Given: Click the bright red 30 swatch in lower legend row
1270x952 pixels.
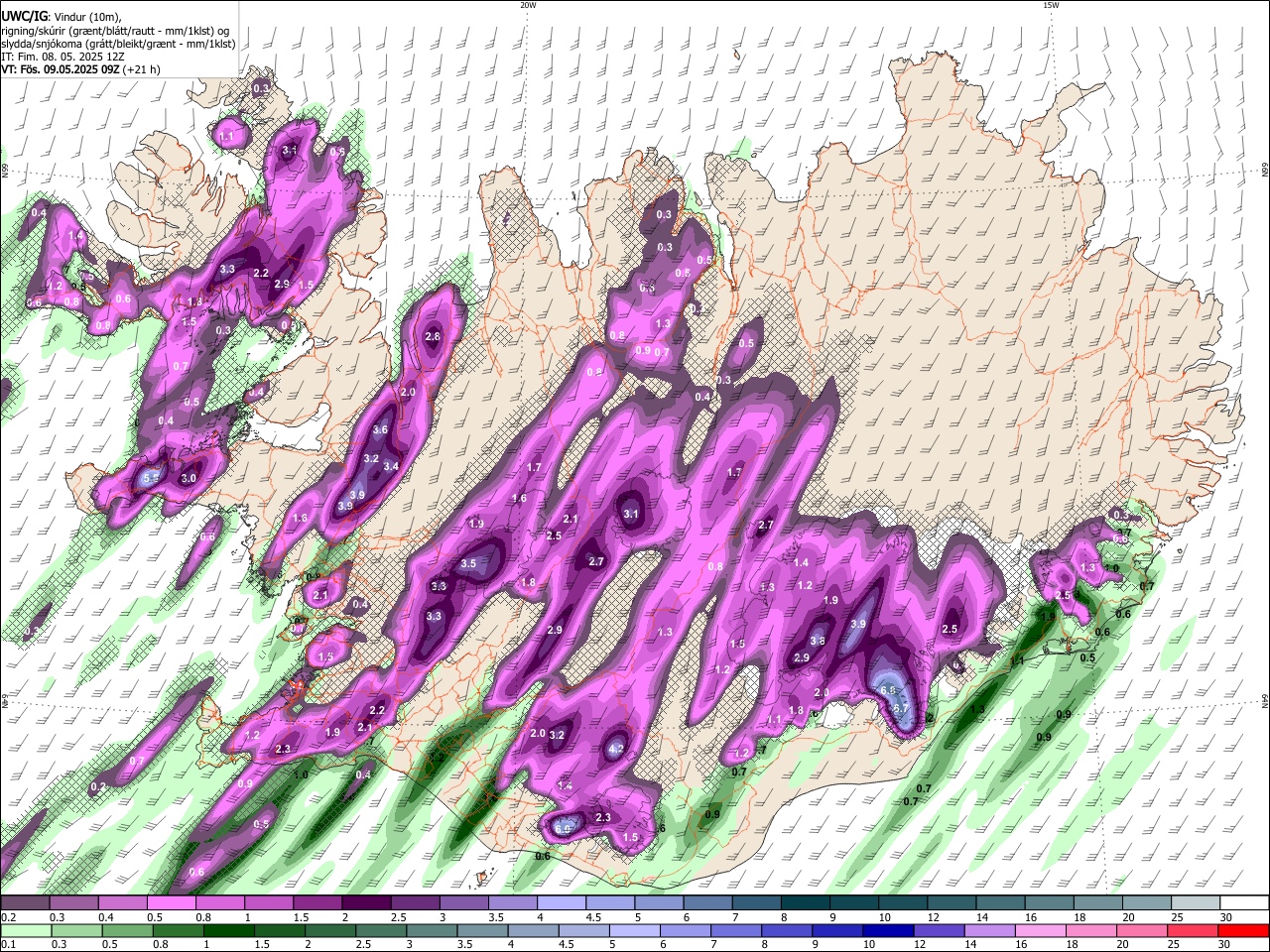Looking at the screenshot, I should [1245, 930].
